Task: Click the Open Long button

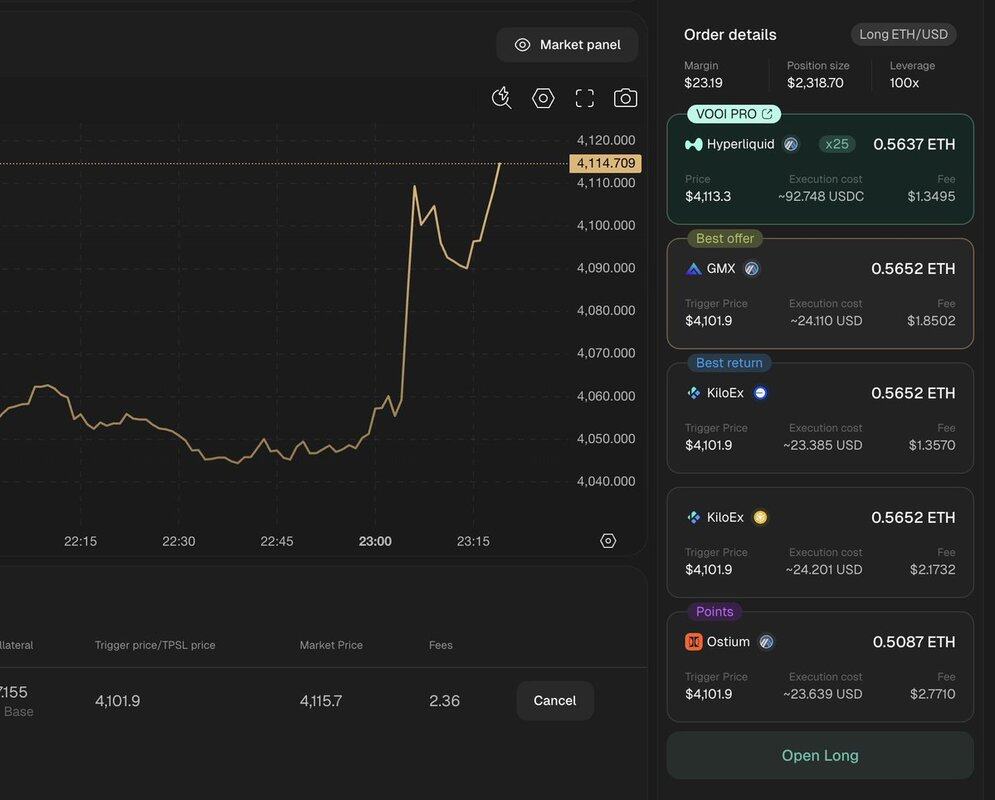Action: tap(820, 756)
